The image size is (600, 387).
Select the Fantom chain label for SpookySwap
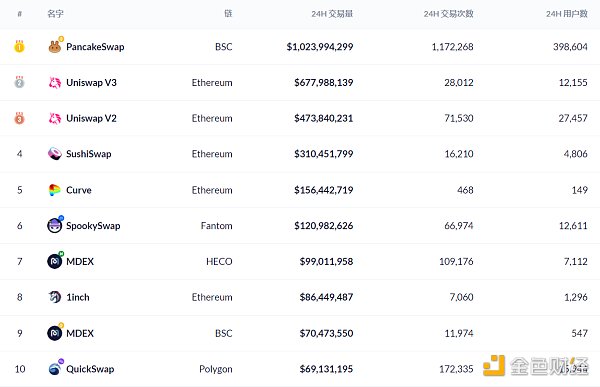217,226
